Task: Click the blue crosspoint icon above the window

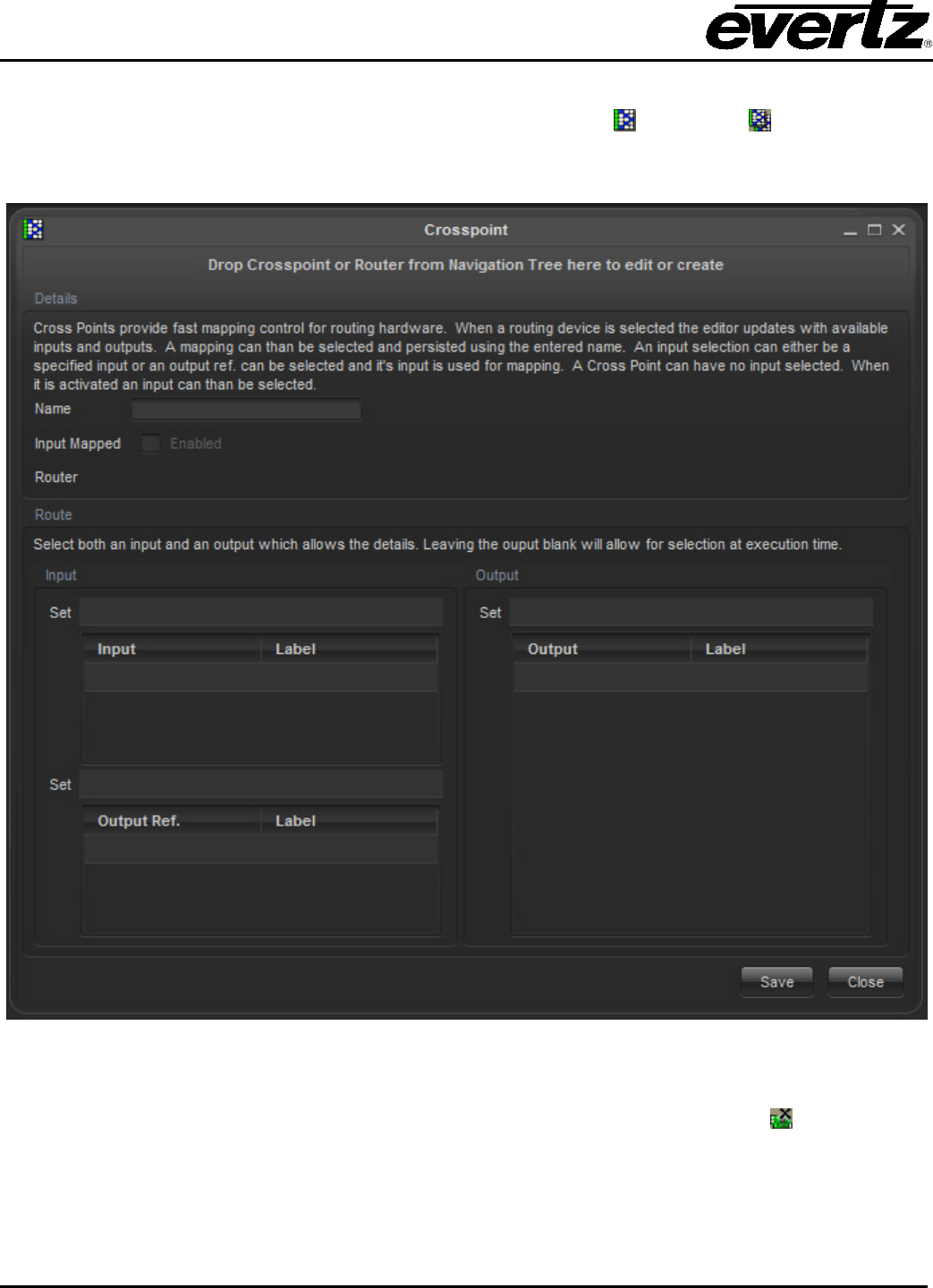Action: [x=624, y=120]
